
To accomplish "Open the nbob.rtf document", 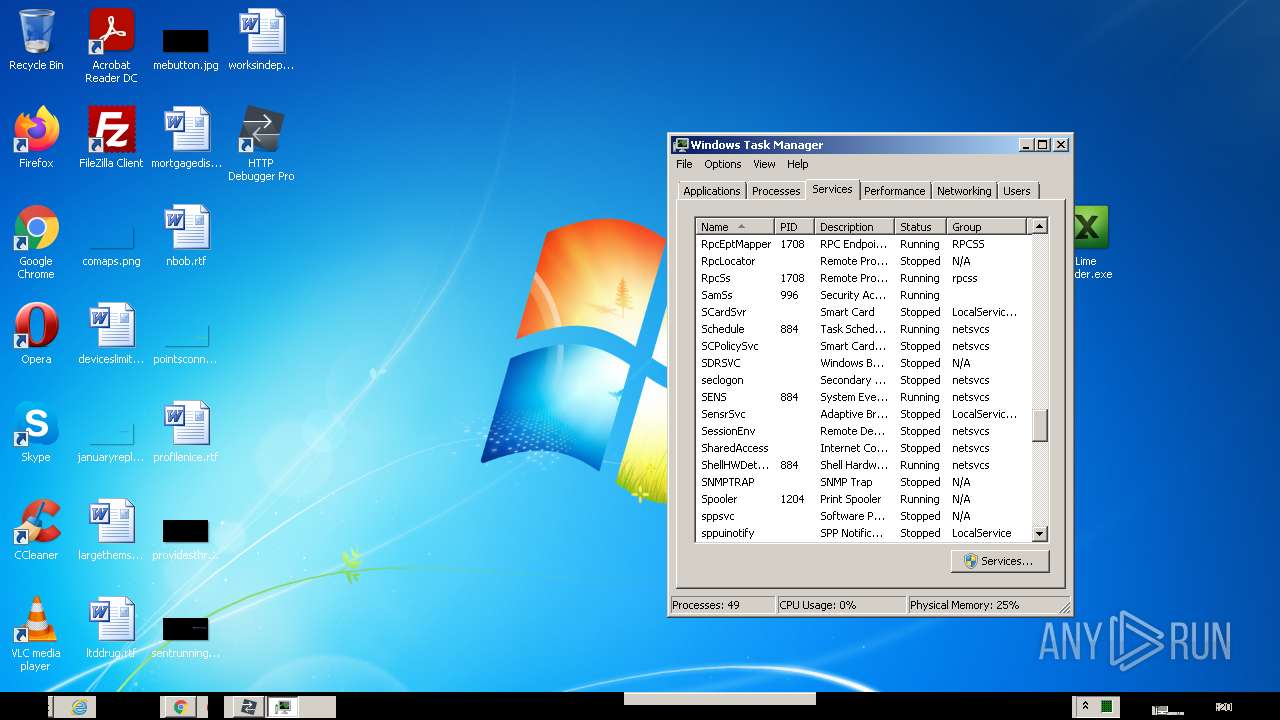I will point(186,236).
